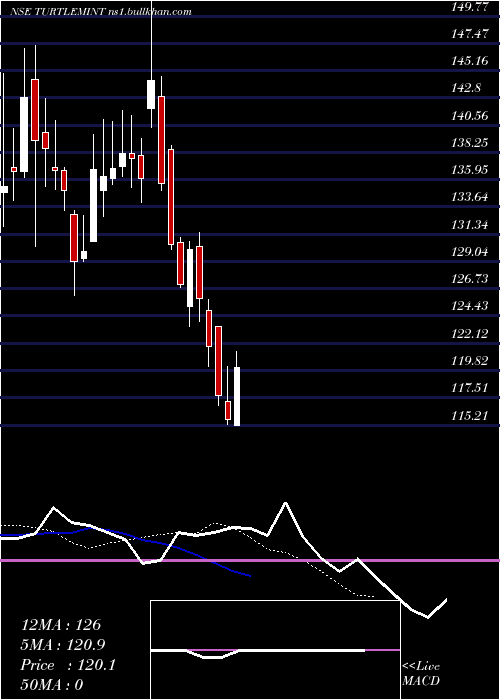Click the Price : 120.1 readout
Screen dimensions: 500x700
[x=68, y=665]
